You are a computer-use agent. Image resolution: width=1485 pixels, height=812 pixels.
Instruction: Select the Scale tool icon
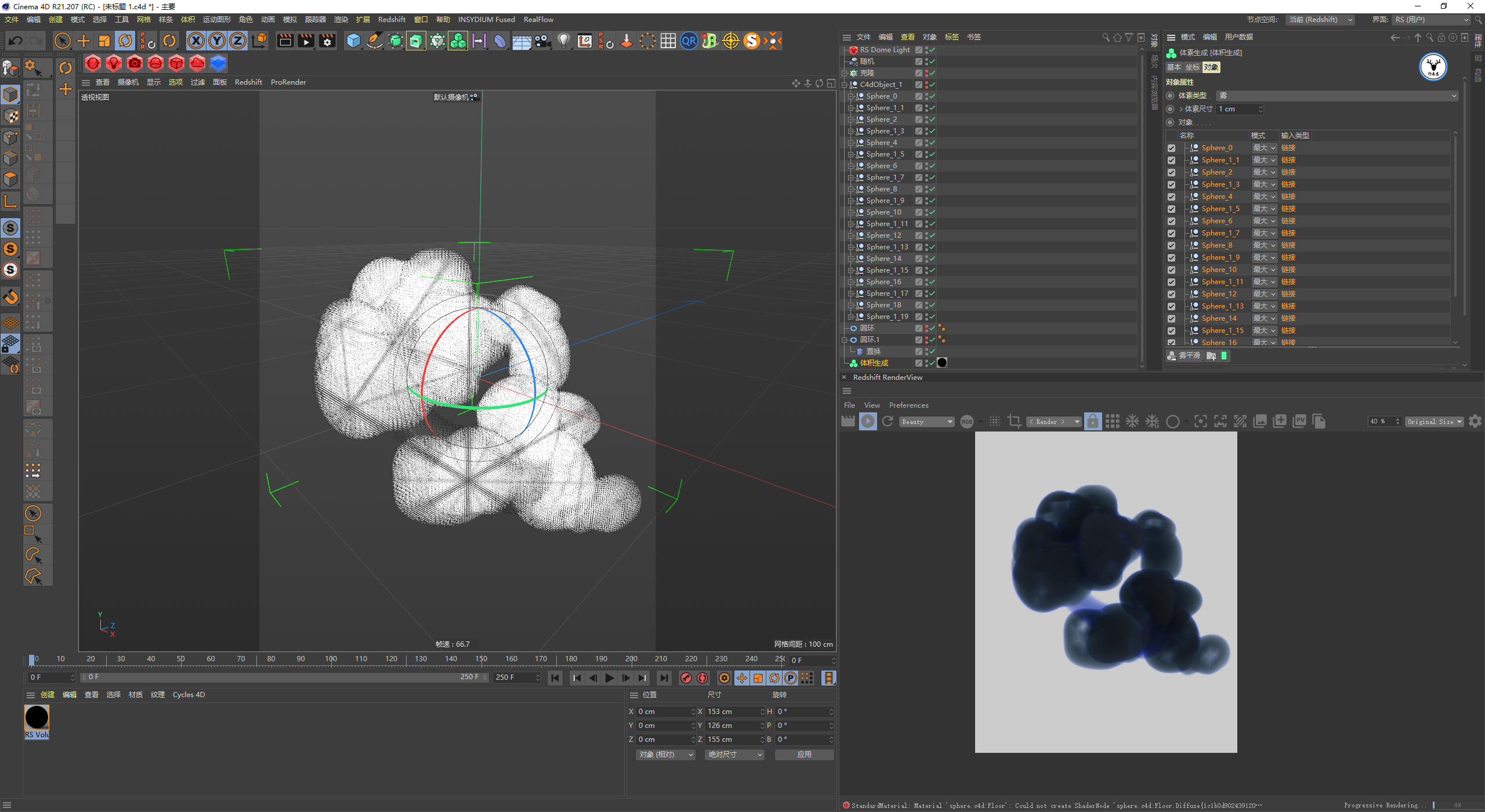coord(104,41)
